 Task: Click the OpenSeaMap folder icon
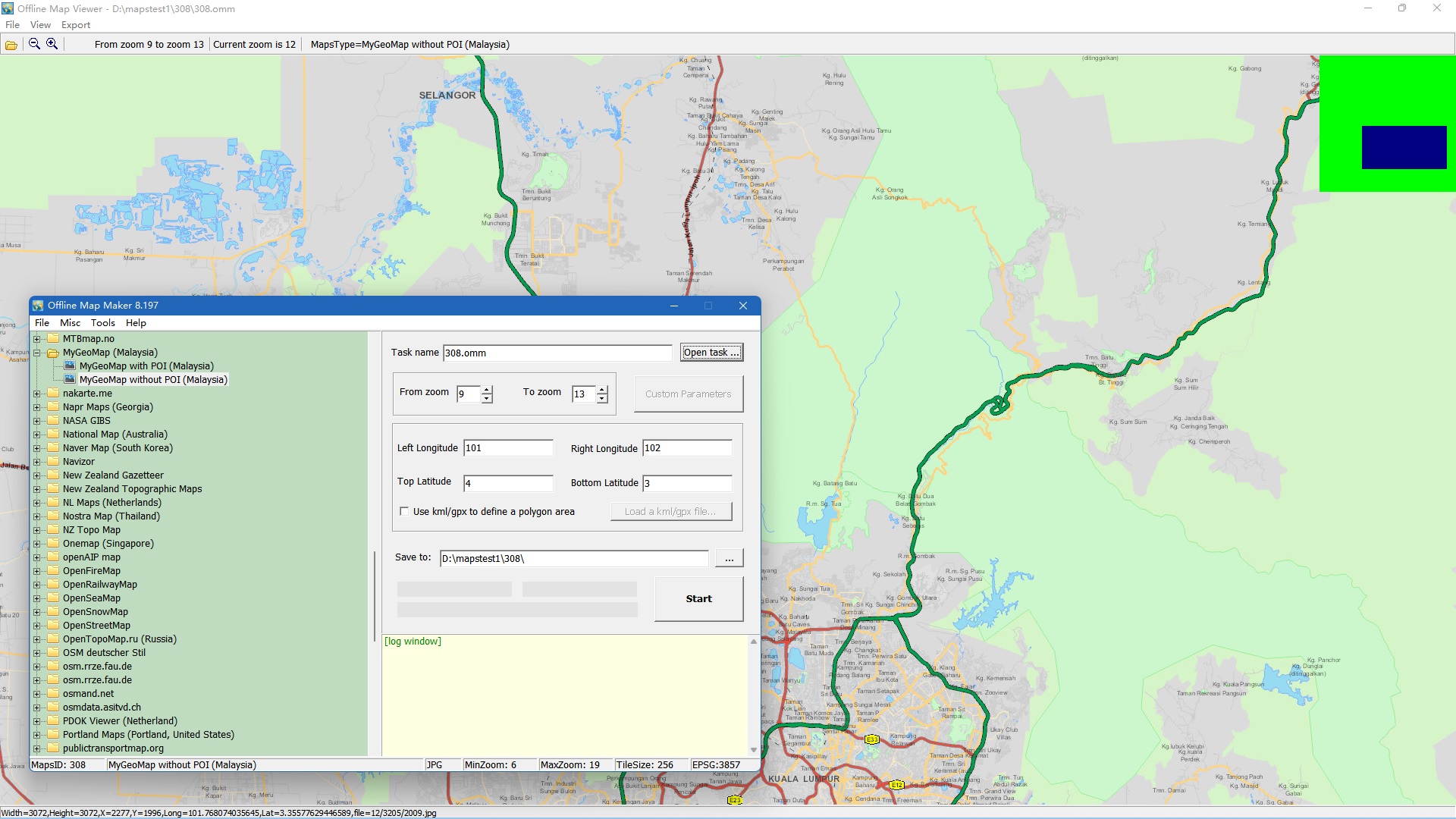point(53,598)
